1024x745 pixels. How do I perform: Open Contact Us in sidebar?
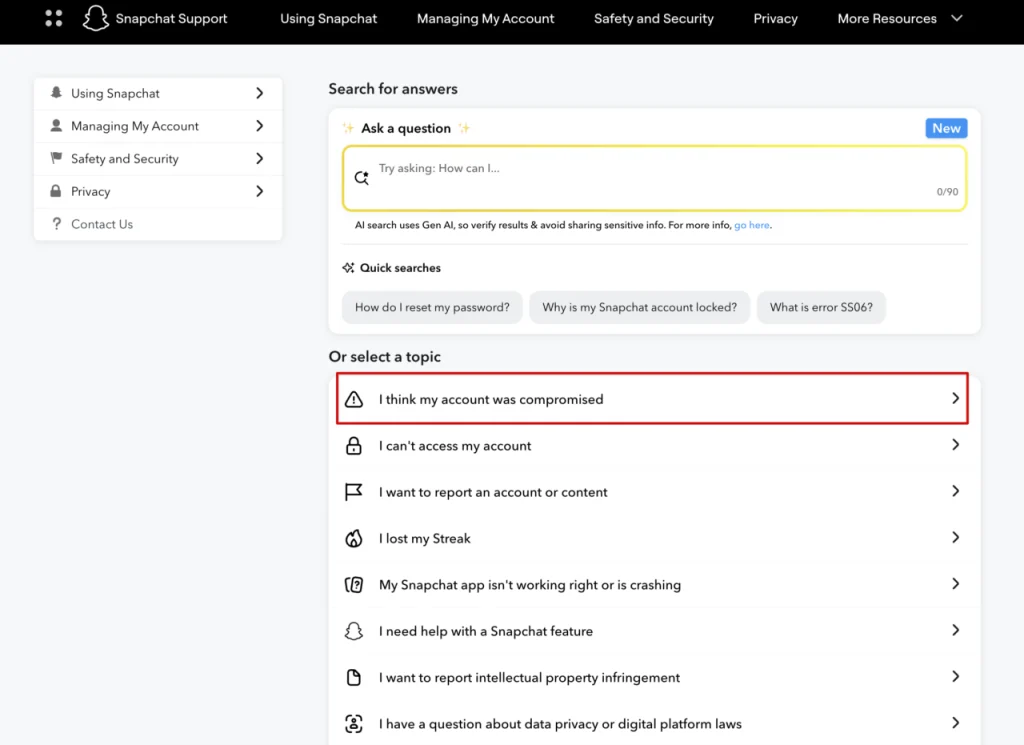[x=101, y=224]
